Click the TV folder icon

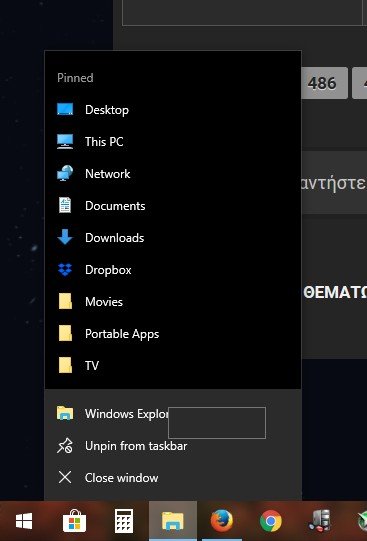click(x=65, y=365)
